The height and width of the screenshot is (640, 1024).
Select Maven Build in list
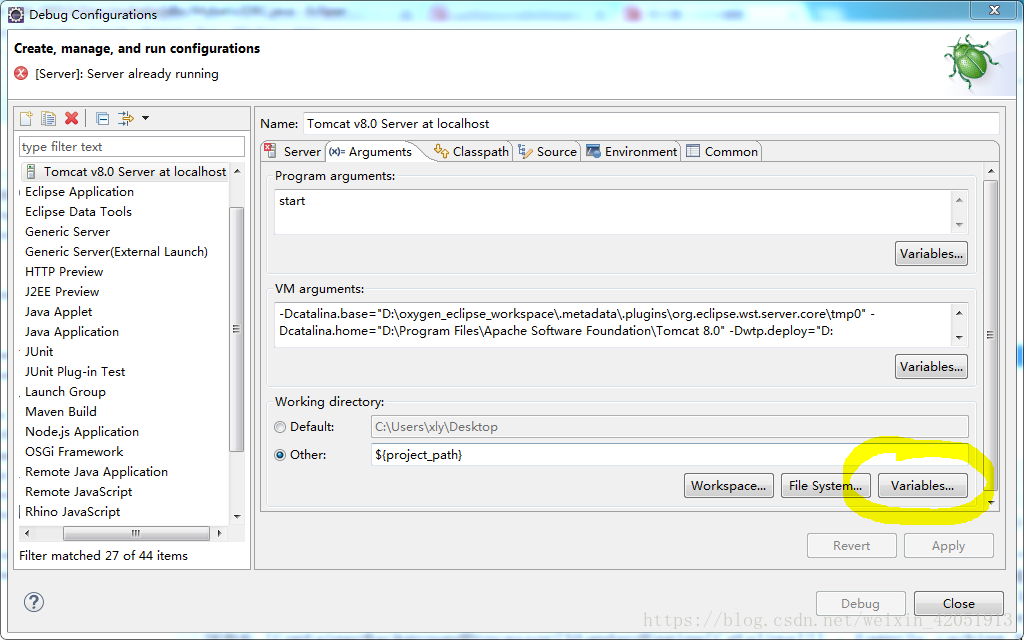click(x=61, y=411)
